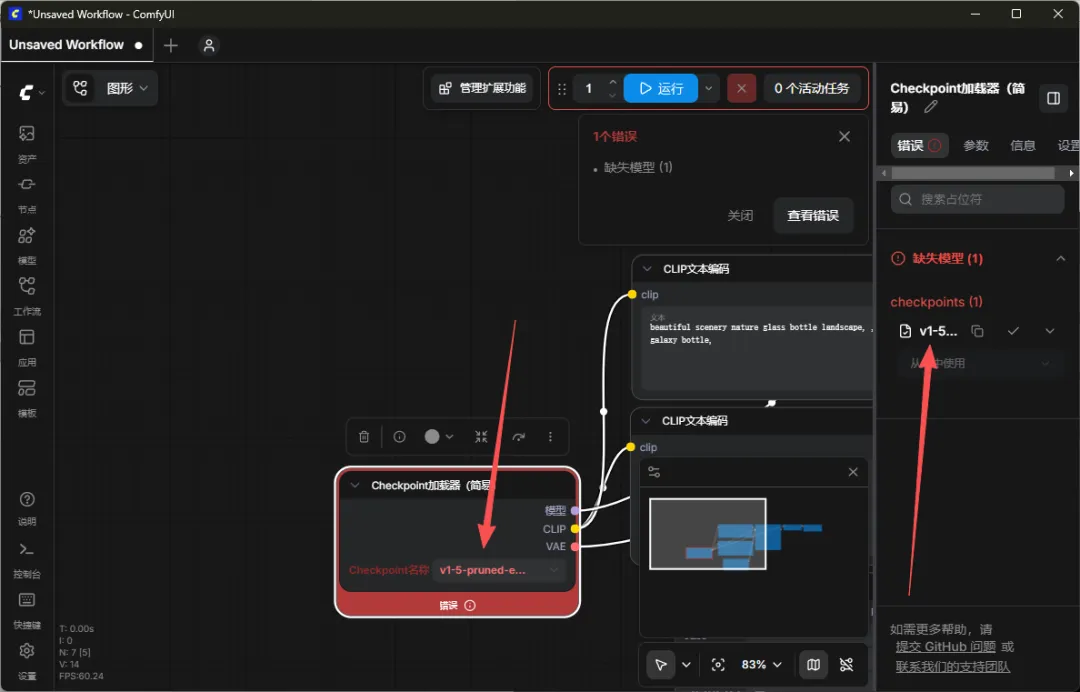Open the pointer mode dropdown arrow

point(686,664)
